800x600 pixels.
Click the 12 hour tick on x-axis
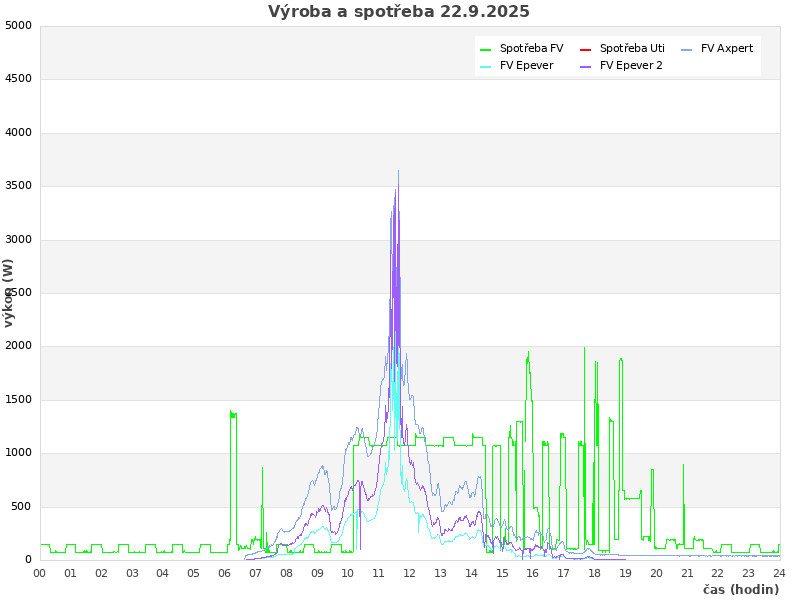pyautogui.click(x=410, y=573)
